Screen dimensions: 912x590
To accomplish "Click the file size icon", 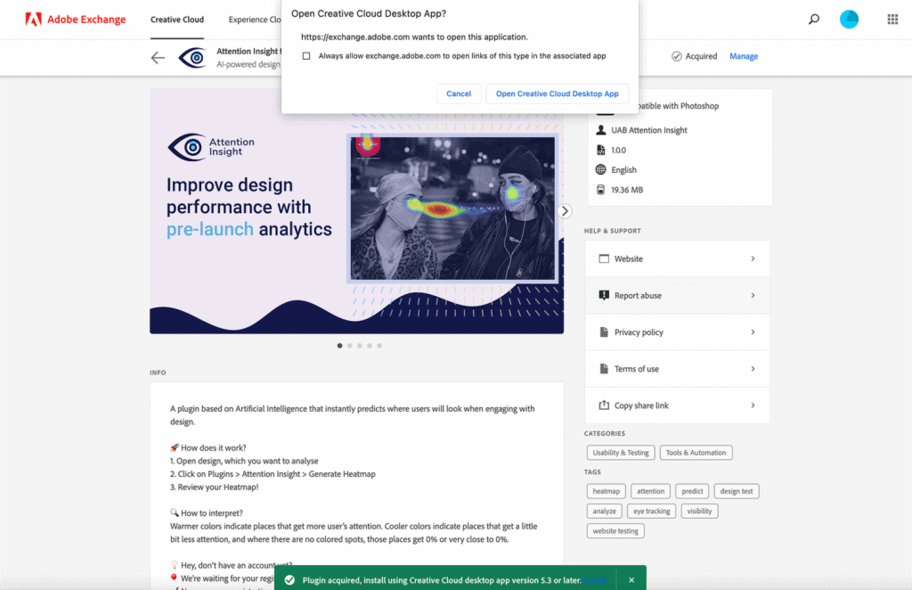I will (601, 189).
